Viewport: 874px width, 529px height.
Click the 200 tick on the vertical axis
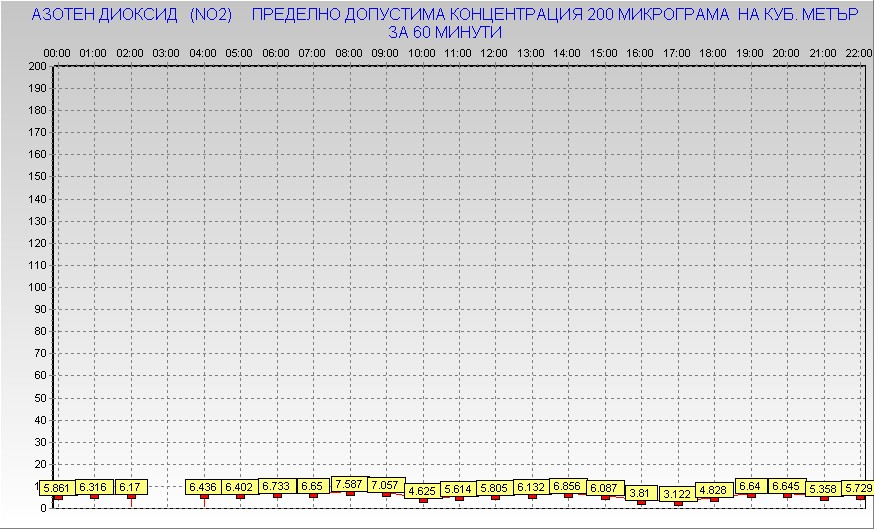tap(37, 66)
